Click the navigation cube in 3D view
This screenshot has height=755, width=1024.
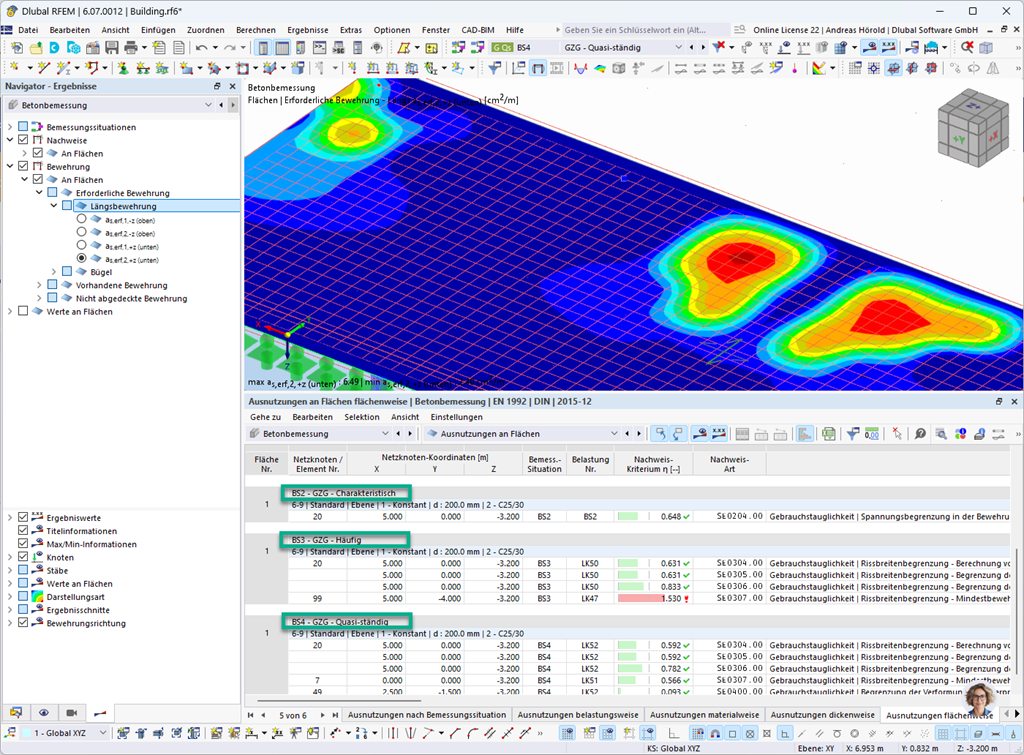point(973,128)
